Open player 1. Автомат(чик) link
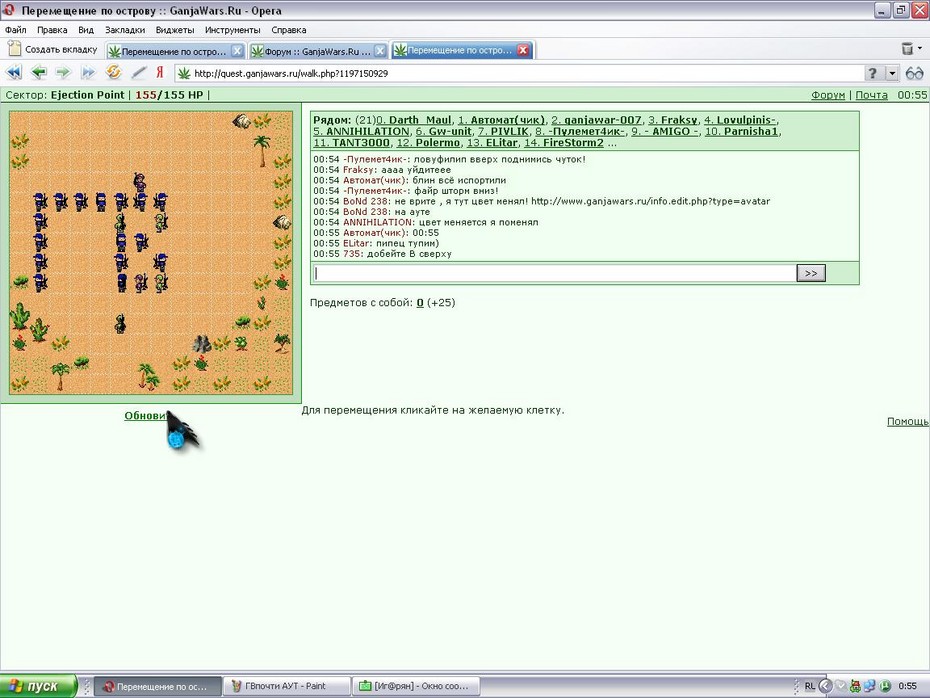The width and height of the screenshot is (930, 698). [501, 120]
